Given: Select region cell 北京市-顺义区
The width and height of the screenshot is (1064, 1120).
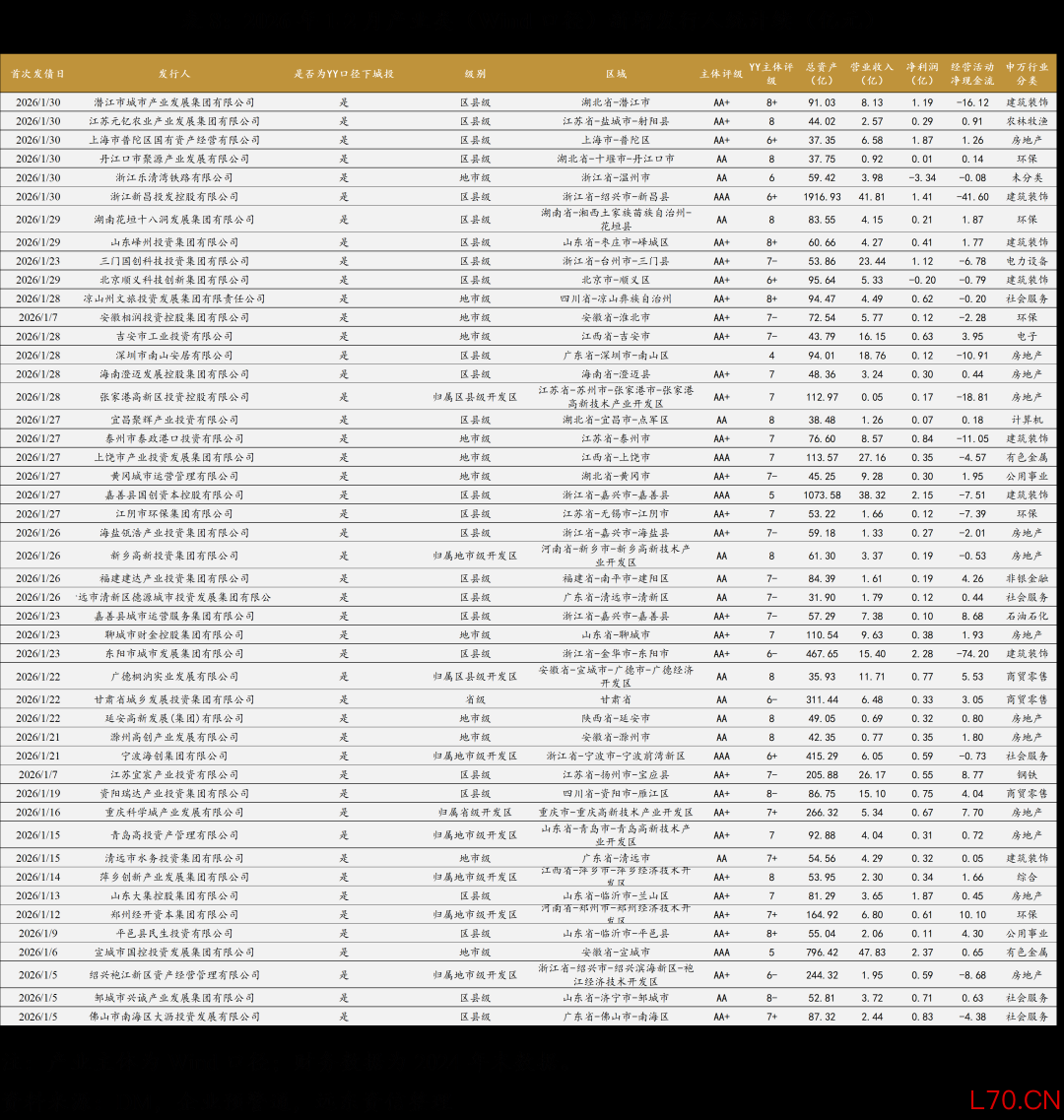Looking at the screenshot, I should 616,280.
